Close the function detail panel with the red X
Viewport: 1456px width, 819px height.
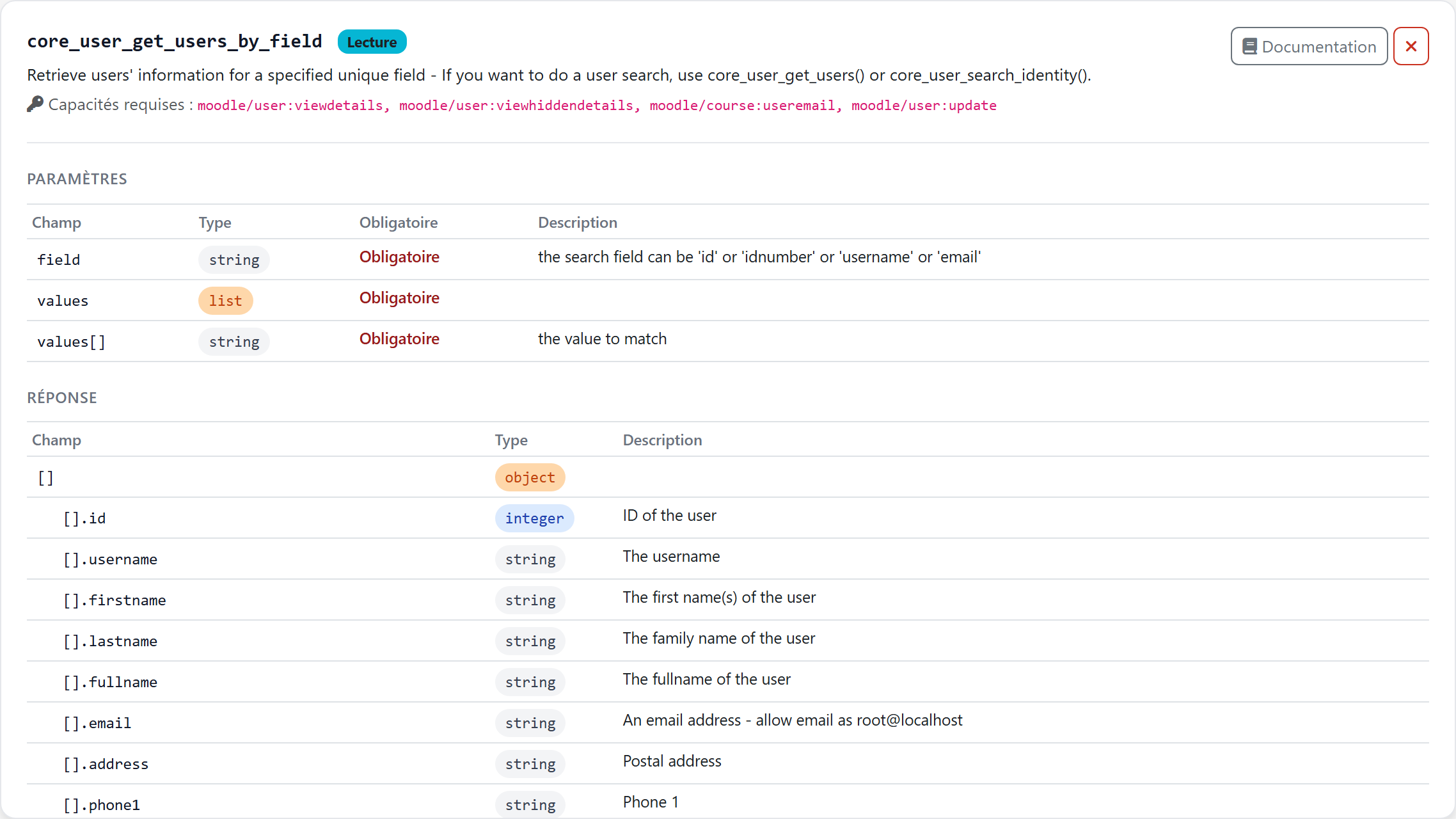1411,46
